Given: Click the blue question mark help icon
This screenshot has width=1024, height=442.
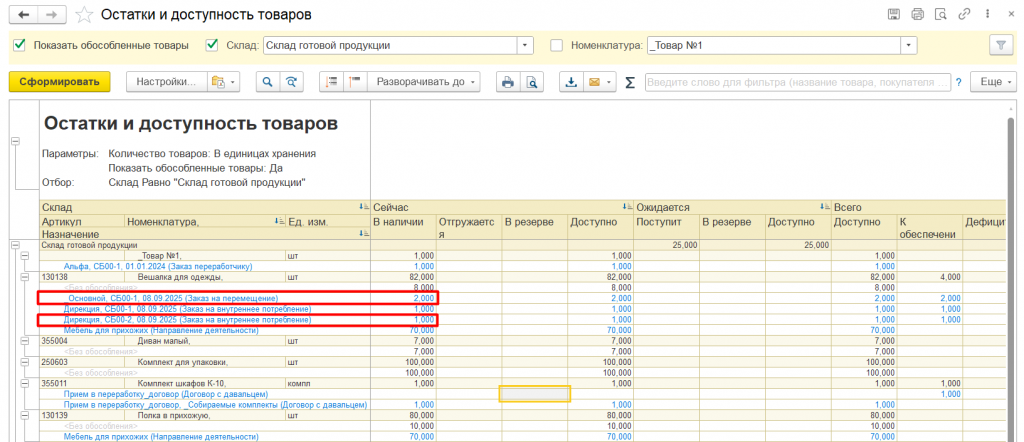Looking at the screenshot, I should point(959,82).
